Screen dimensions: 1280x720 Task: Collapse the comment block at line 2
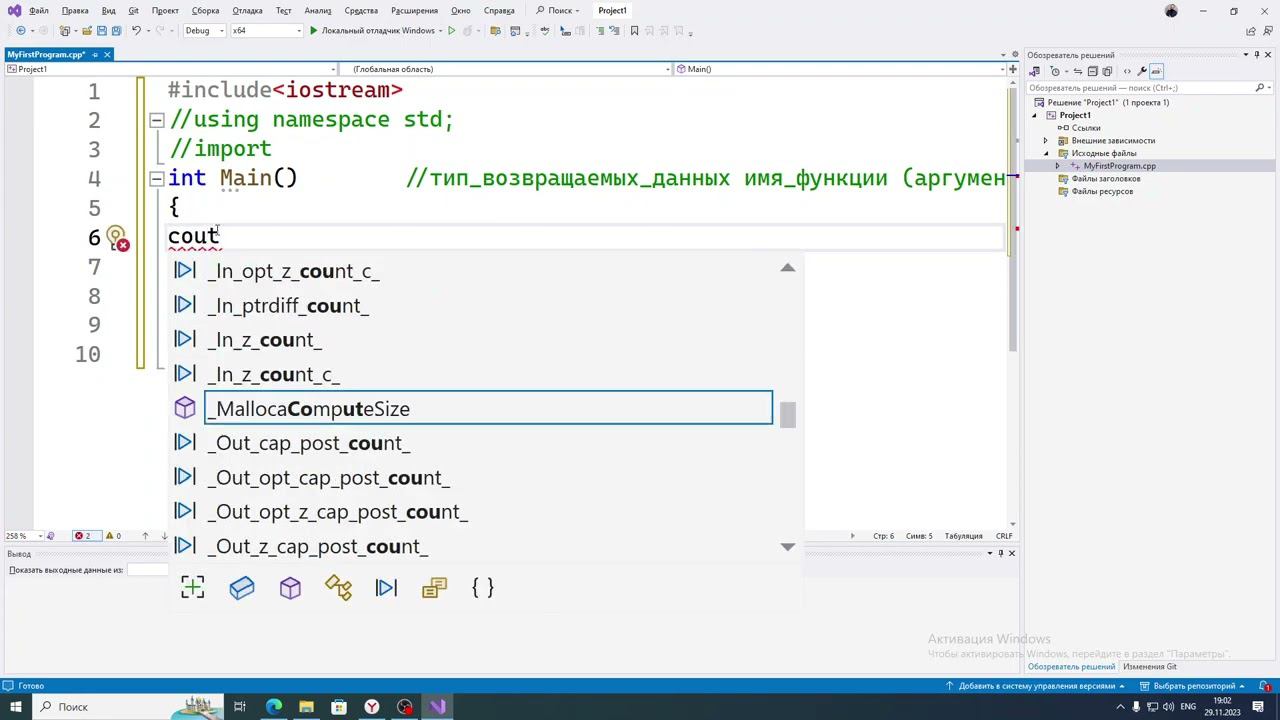(x=157, y=120)
